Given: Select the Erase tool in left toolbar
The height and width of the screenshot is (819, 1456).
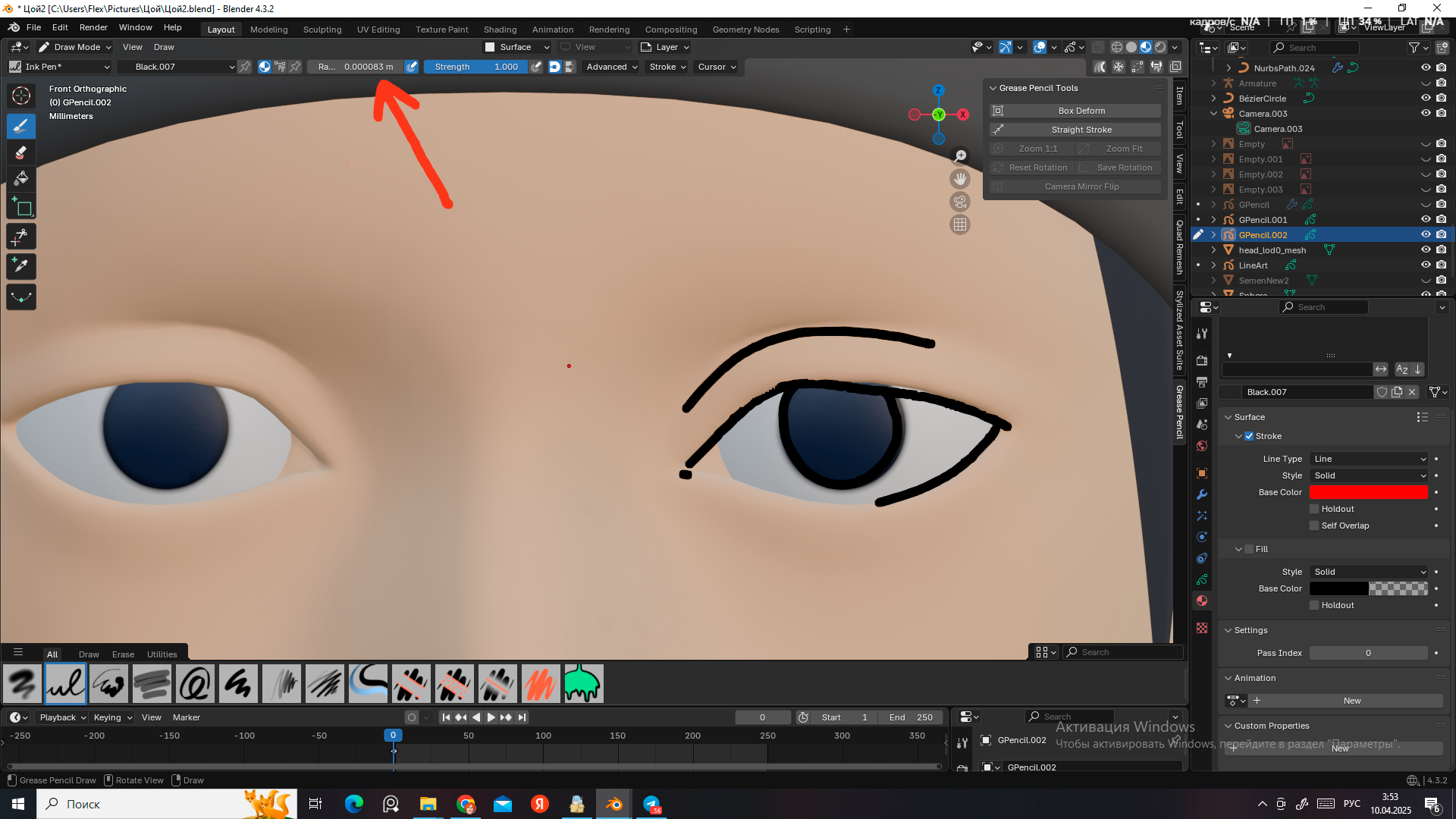Looking at the screenshot, I should 21,152.
